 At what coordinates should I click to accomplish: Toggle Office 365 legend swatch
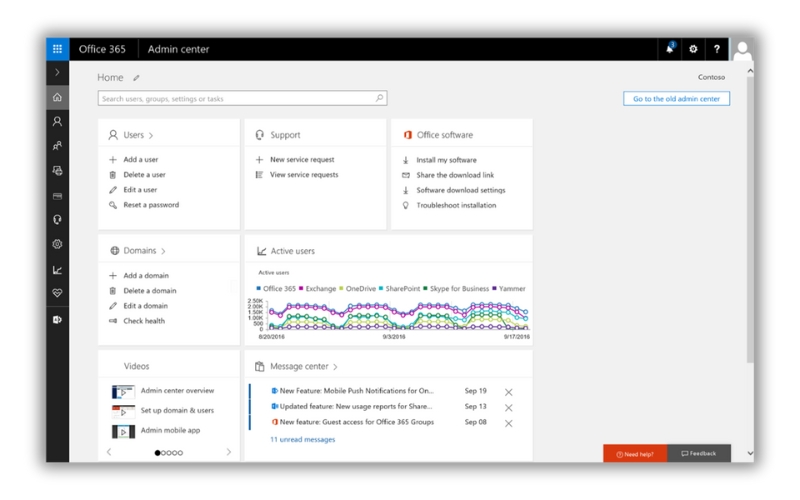[x=259, y=288]
